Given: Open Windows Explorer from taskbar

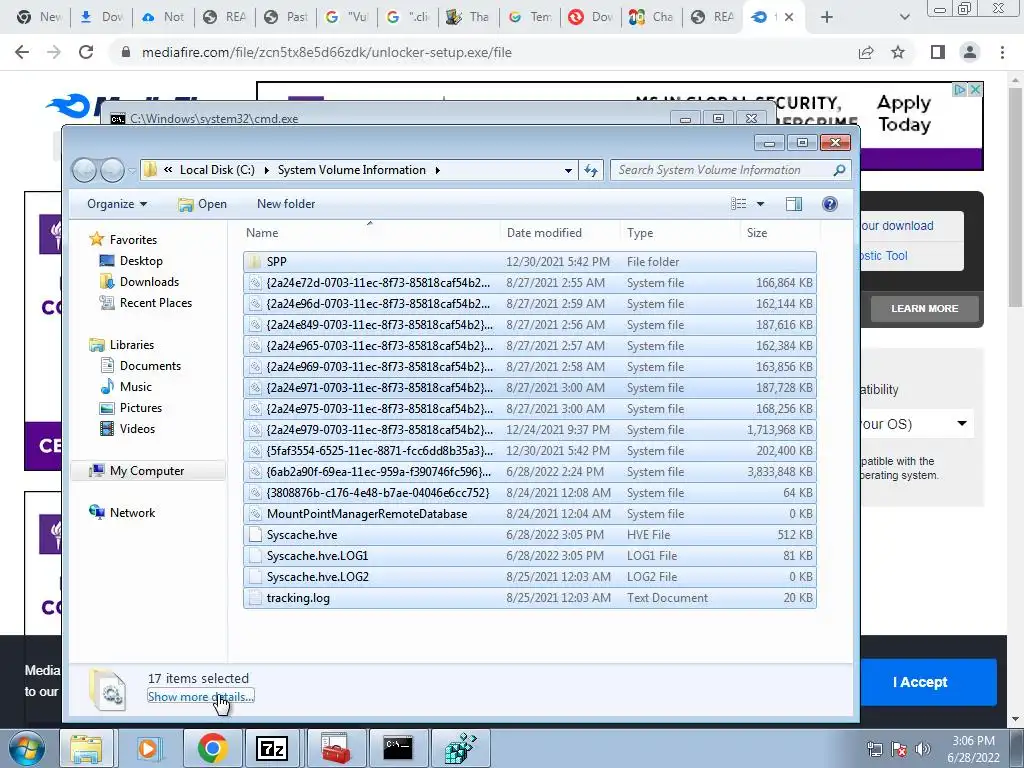Looking at the screenshot, I should 86,748.
